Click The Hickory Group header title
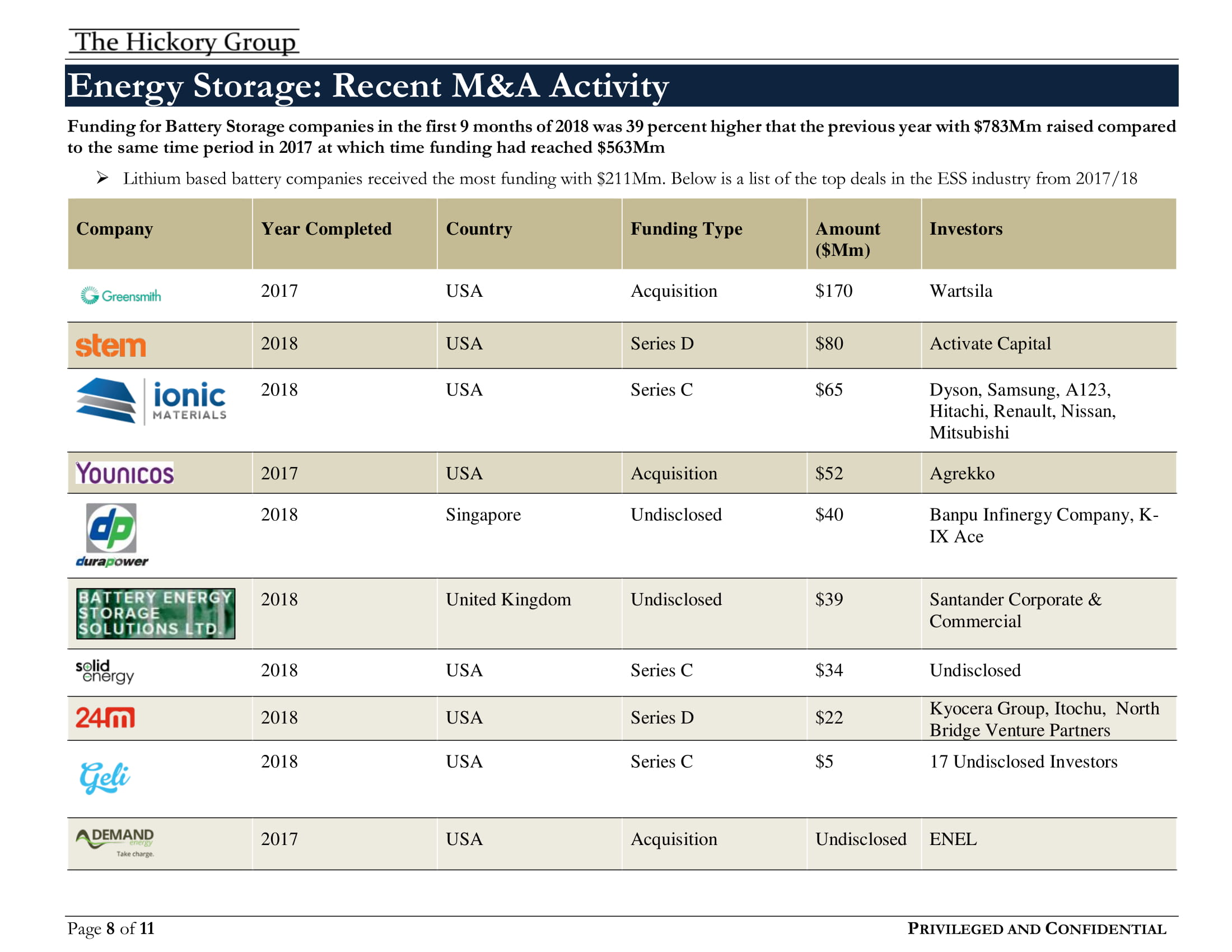 (x=184, y=42)
